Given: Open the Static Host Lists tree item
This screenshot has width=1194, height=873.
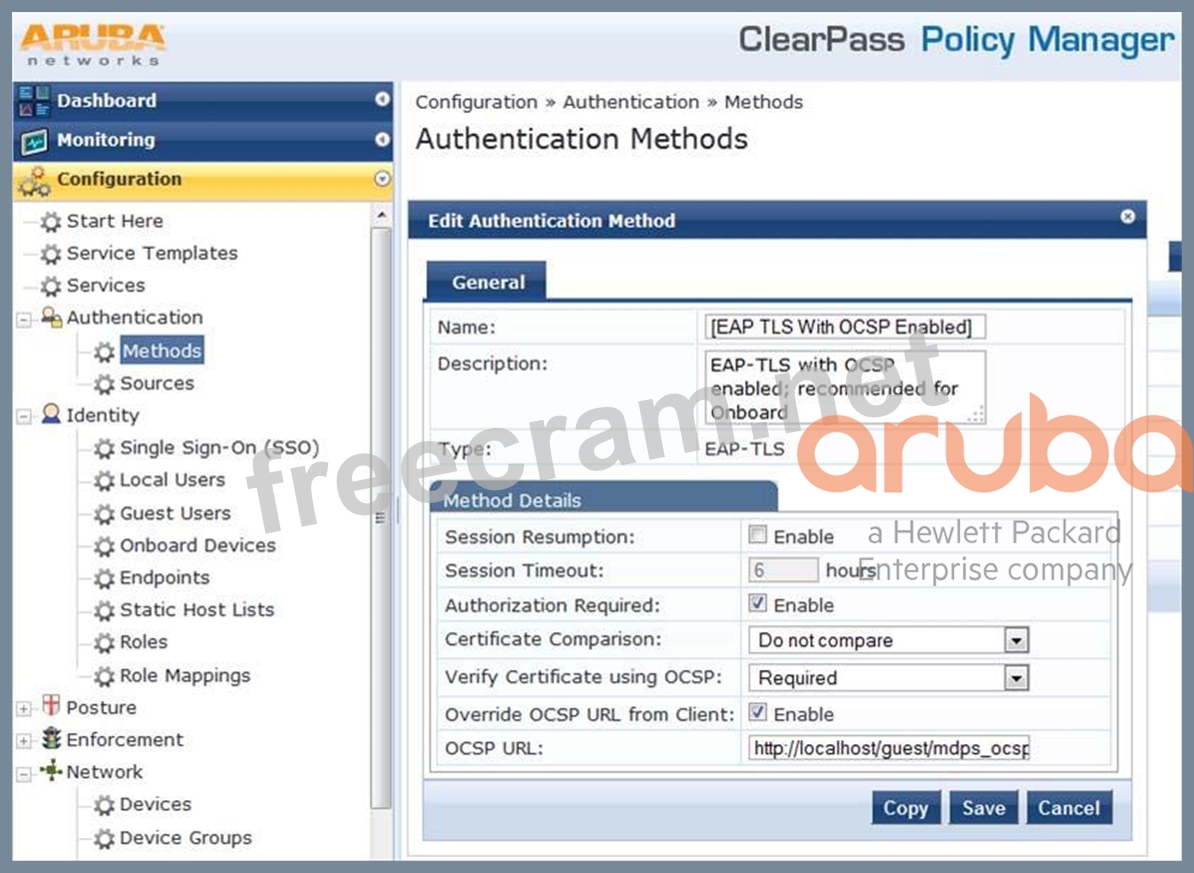Looking at the screenshot, I should [196, 609].
